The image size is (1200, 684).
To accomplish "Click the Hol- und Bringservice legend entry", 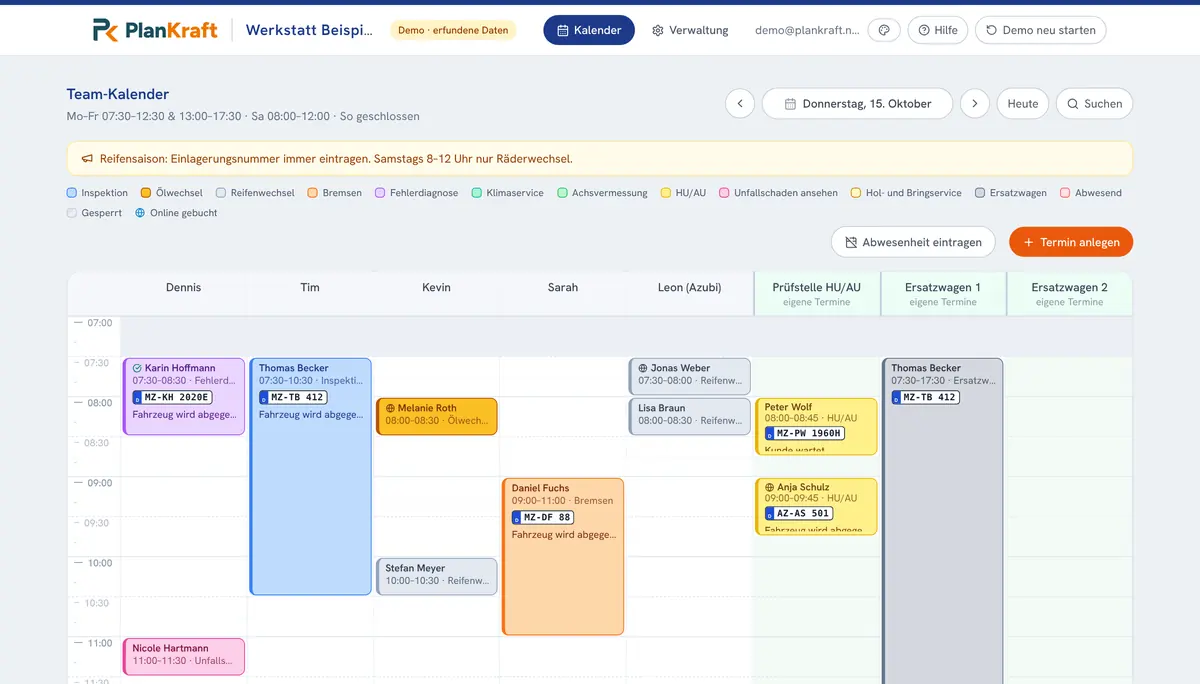I will [x=906, y=193].
